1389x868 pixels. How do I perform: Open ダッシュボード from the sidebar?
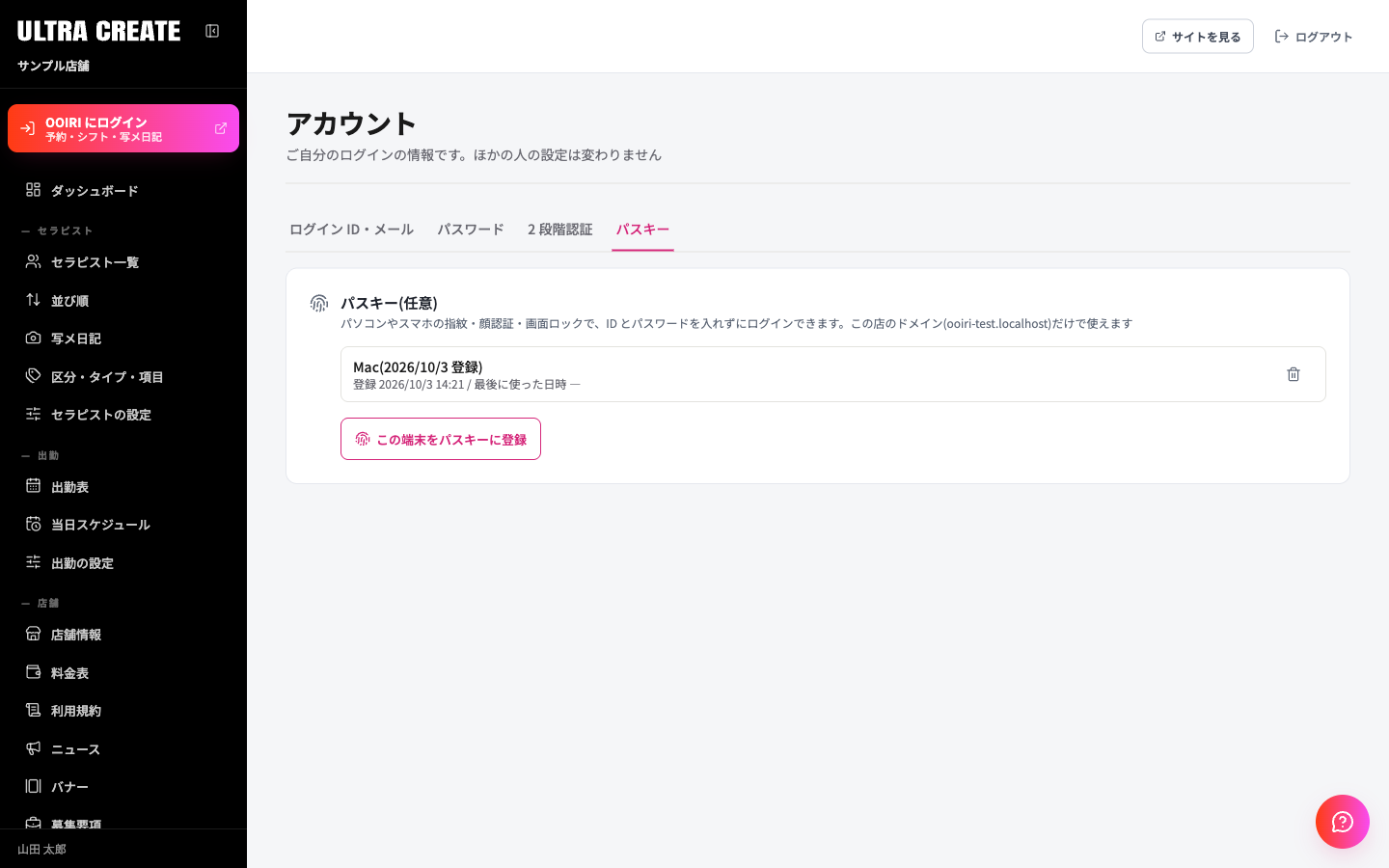click(123, 191)
